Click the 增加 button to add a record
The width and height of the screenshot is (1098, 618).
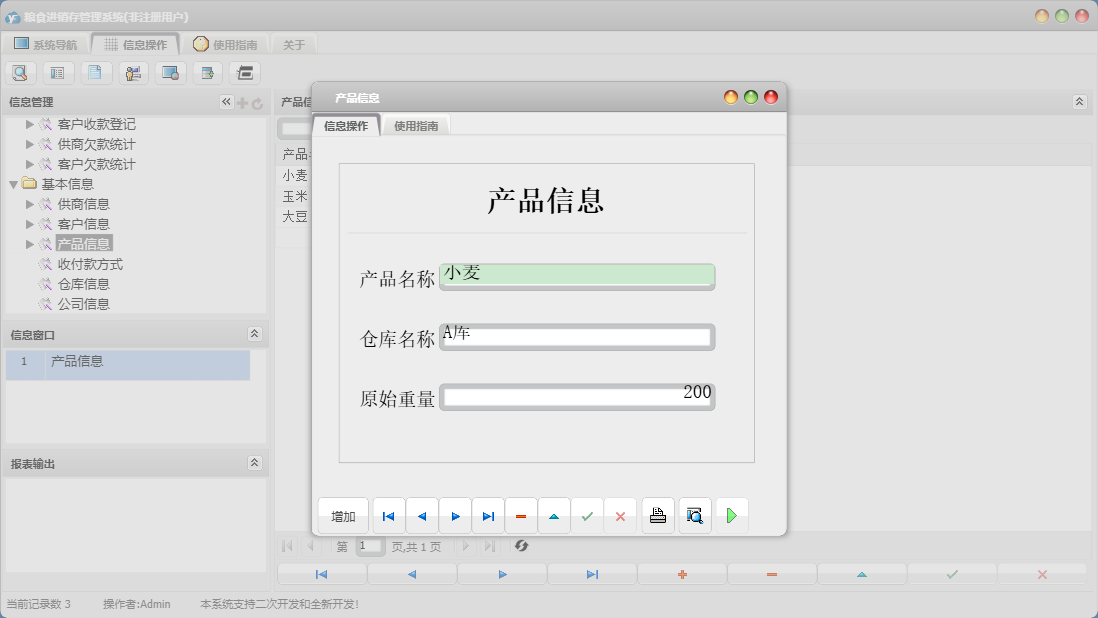click(342, 515)
